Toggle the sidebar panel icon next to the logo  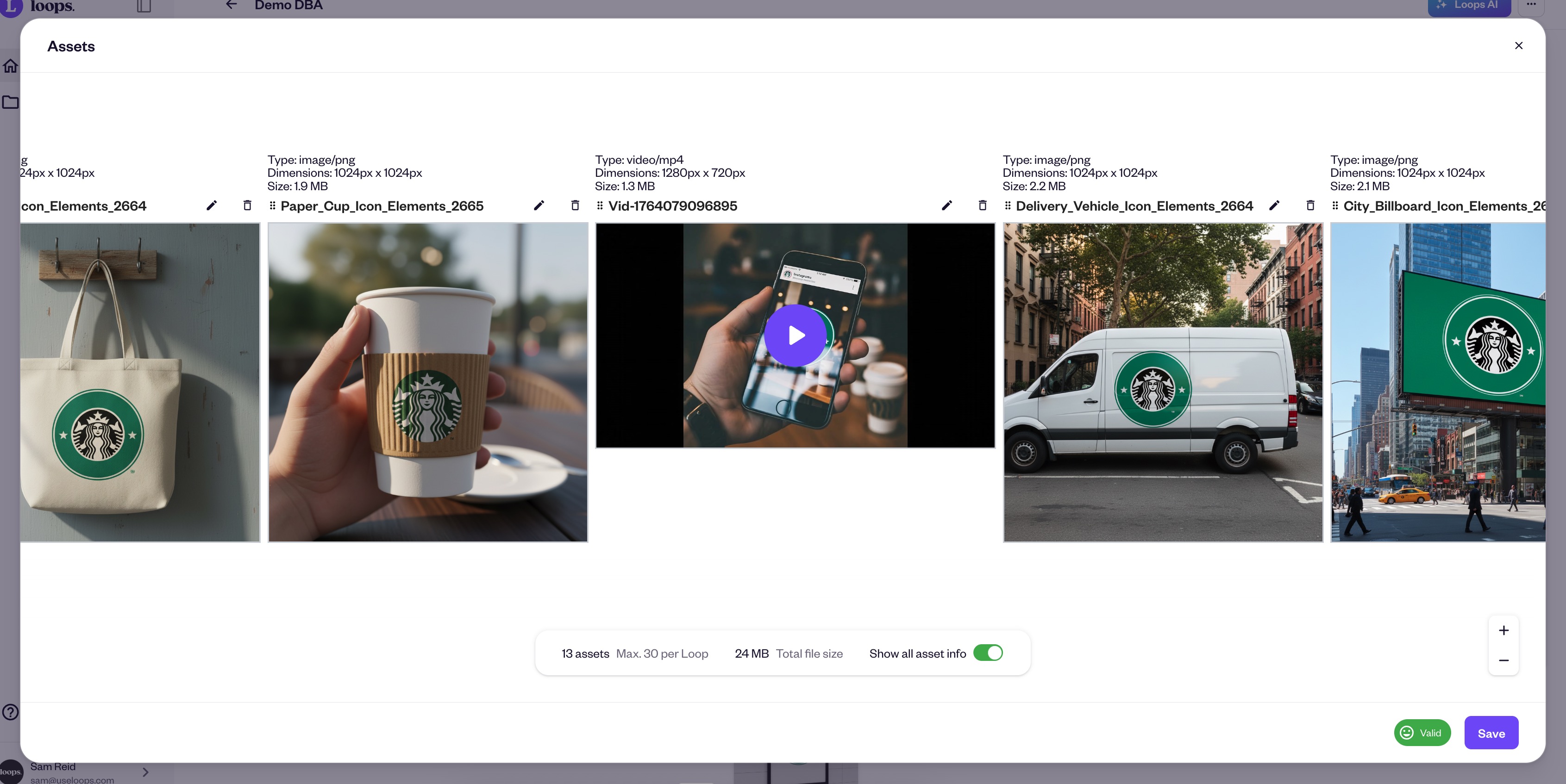pyautogui.click(x=144, y=6)
